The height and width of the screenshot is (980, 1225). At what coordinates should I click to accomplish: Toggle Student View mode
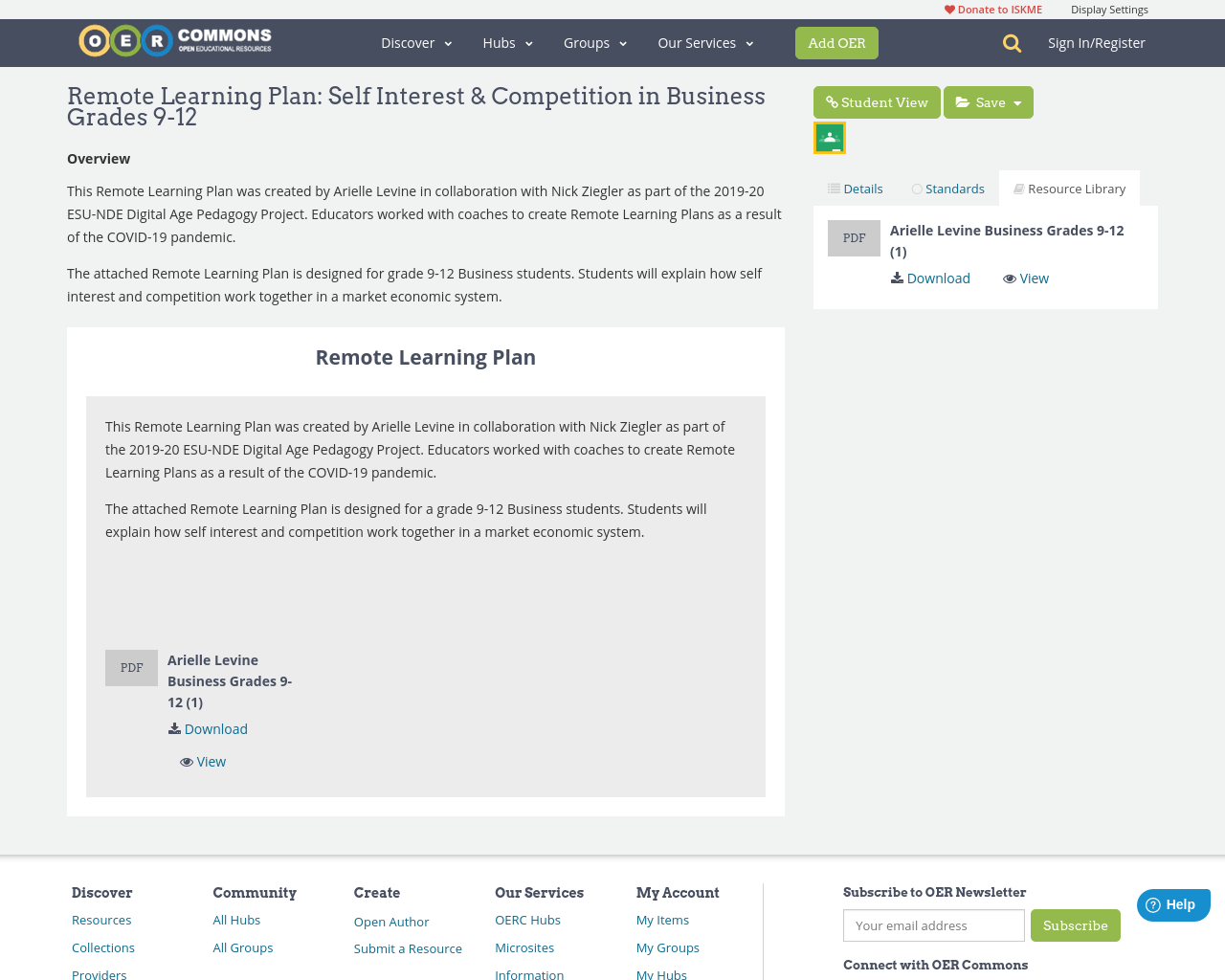point(876,100)
